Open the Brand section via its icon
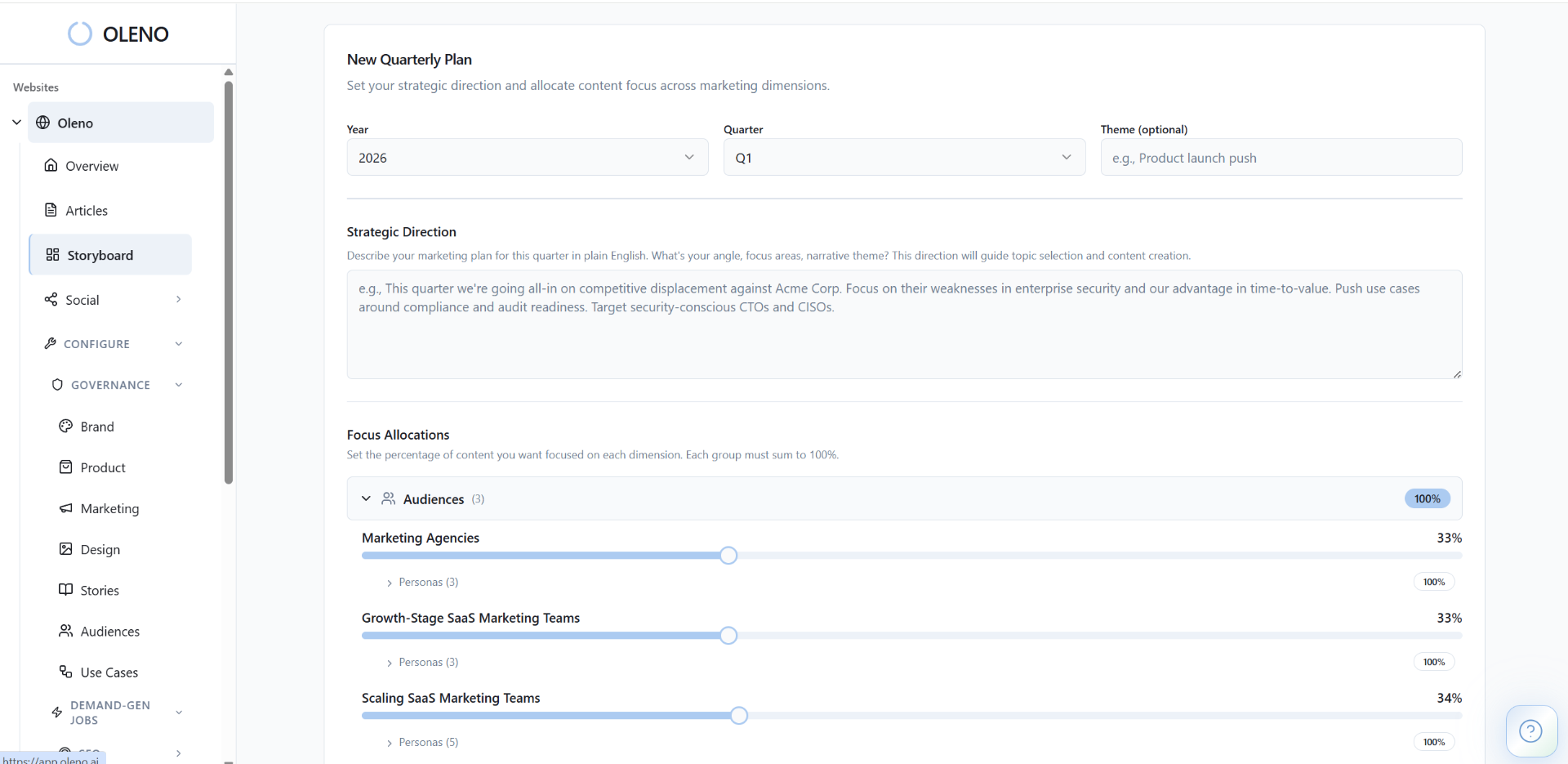 tap(67, 426)
